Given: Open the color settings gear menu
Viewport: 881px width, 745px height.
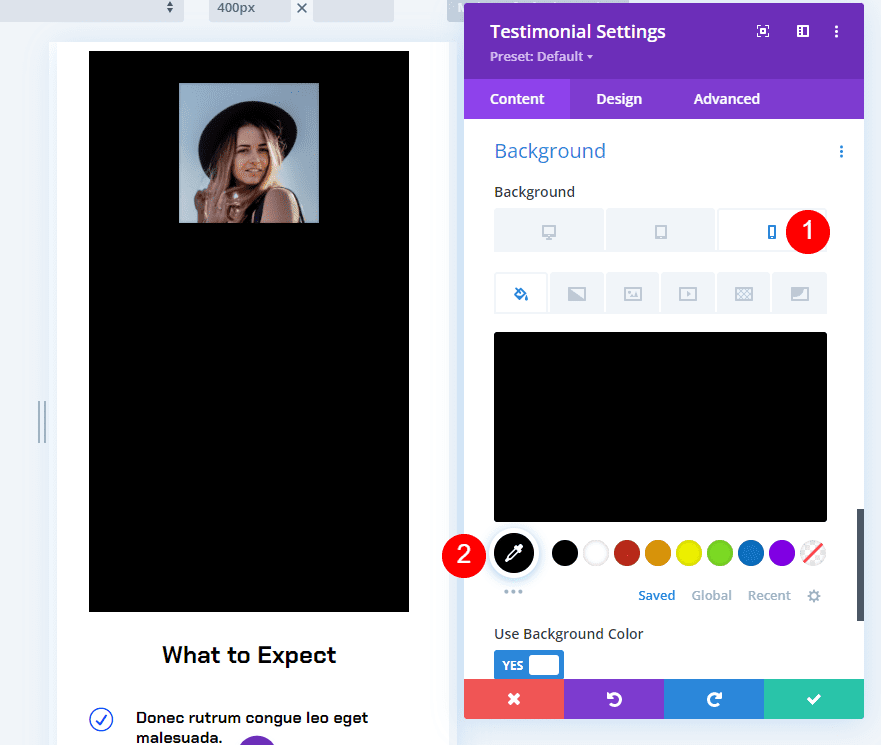Looking at the screenshot, I should click(x=814, y=595).
